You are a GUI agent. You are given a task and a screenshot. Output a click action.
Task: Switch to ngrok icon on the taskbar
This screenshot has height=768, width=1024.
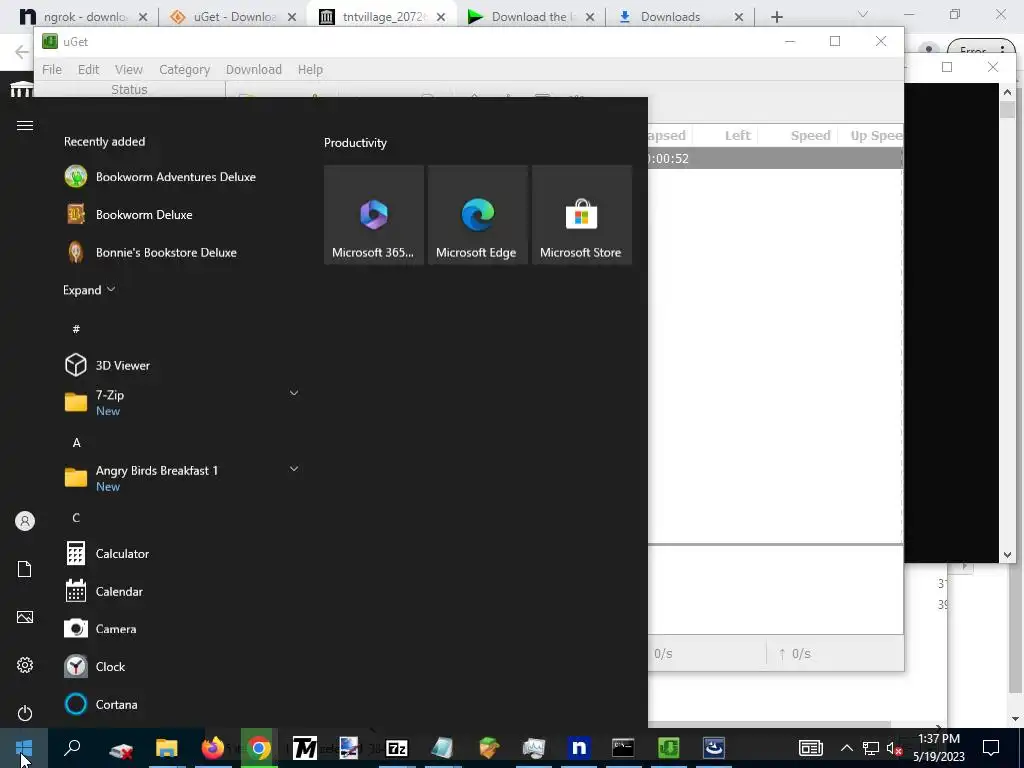pyautogui.click(x=579, y=748)
